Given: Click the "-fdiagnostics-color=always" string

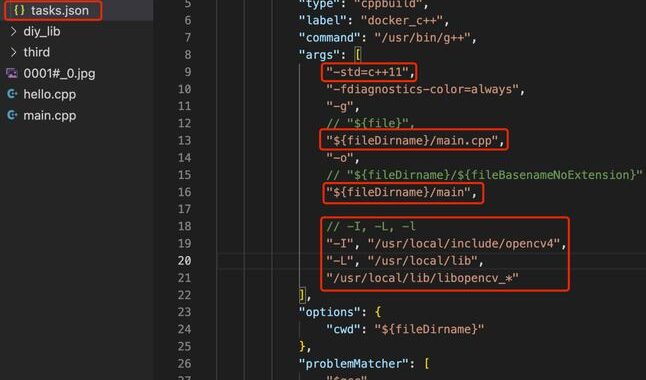Looking at the screenshot, I should click(x=422, y=89).
